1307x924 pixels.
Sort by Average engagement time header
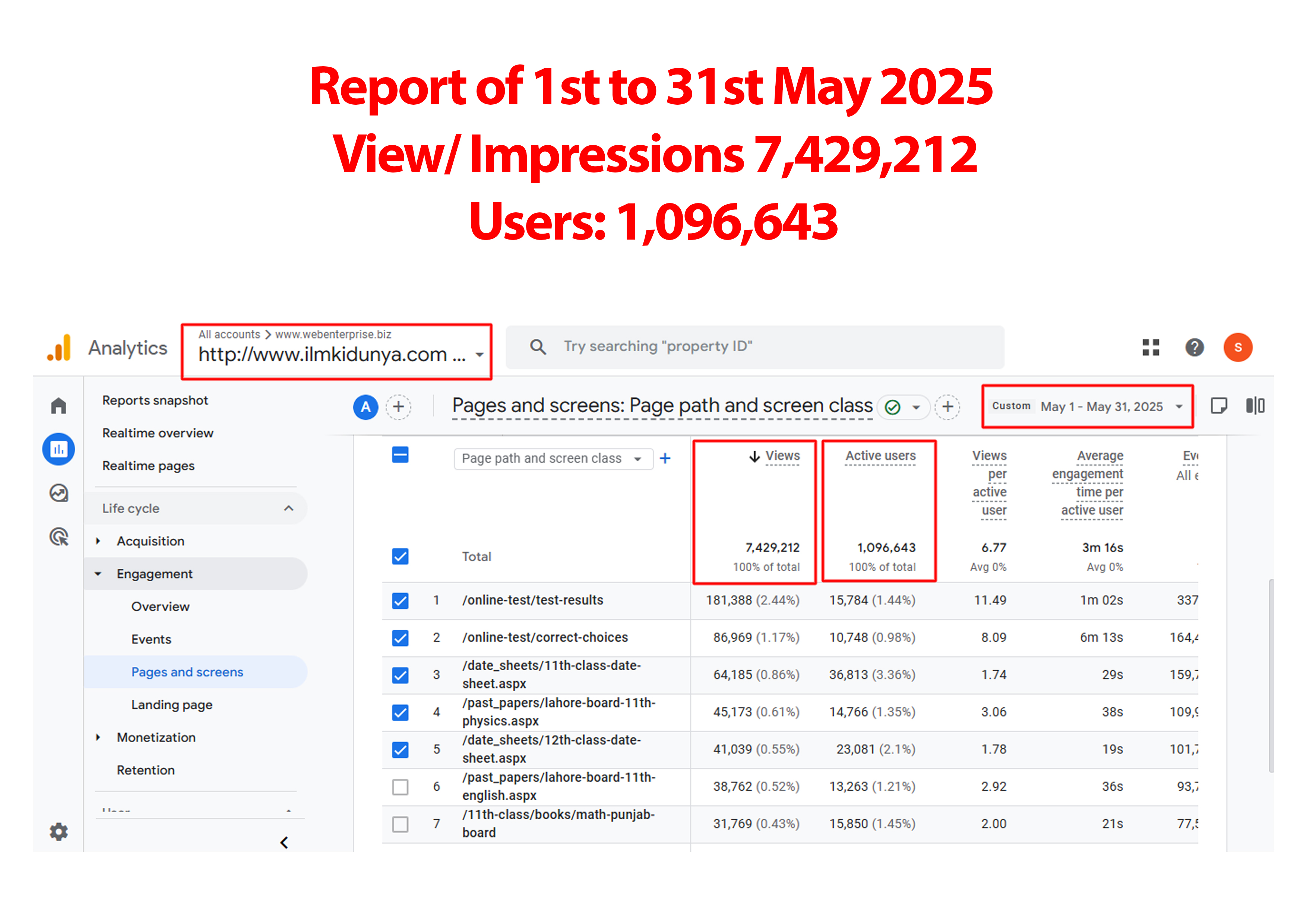[x=1087, y=483]
